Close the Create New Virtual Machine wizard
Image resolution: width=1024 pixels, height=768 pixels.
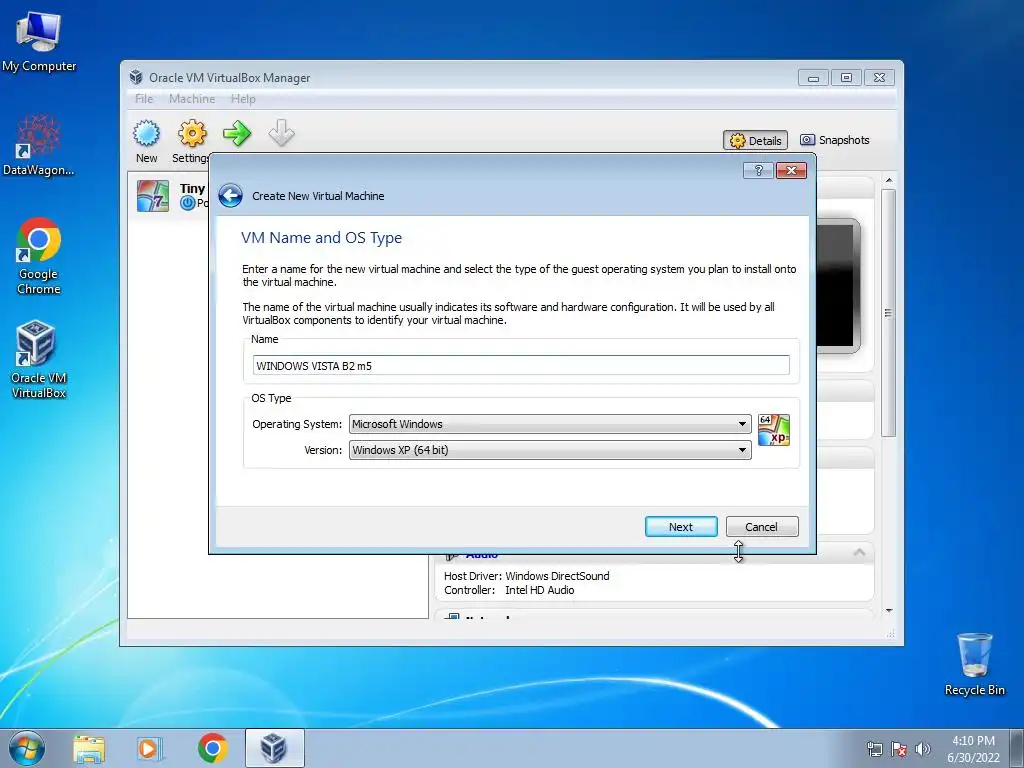[791, 170]
